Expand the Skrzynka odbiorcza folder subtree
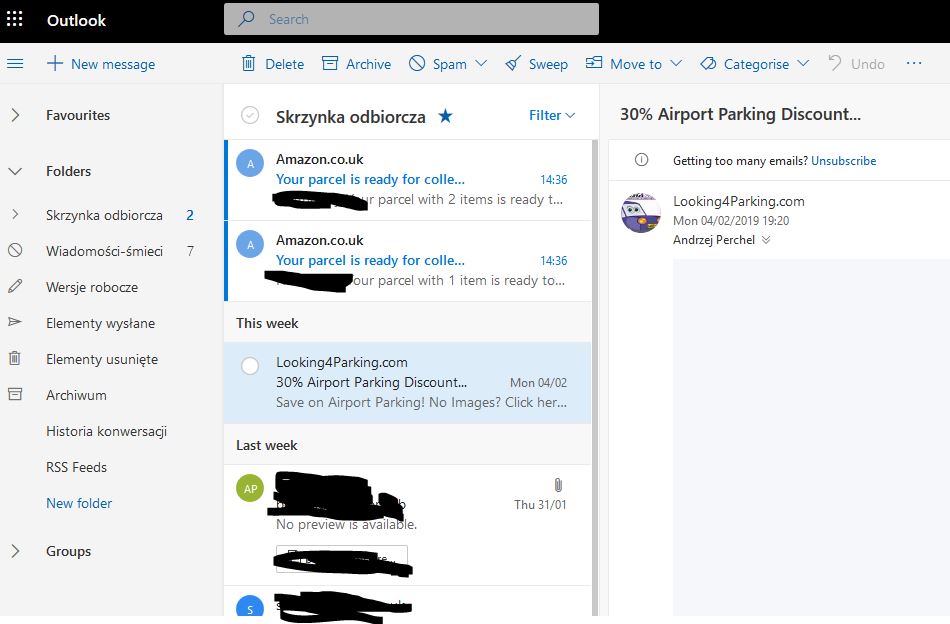The width and height of the screenshot is (950, 624). point(15,214)
